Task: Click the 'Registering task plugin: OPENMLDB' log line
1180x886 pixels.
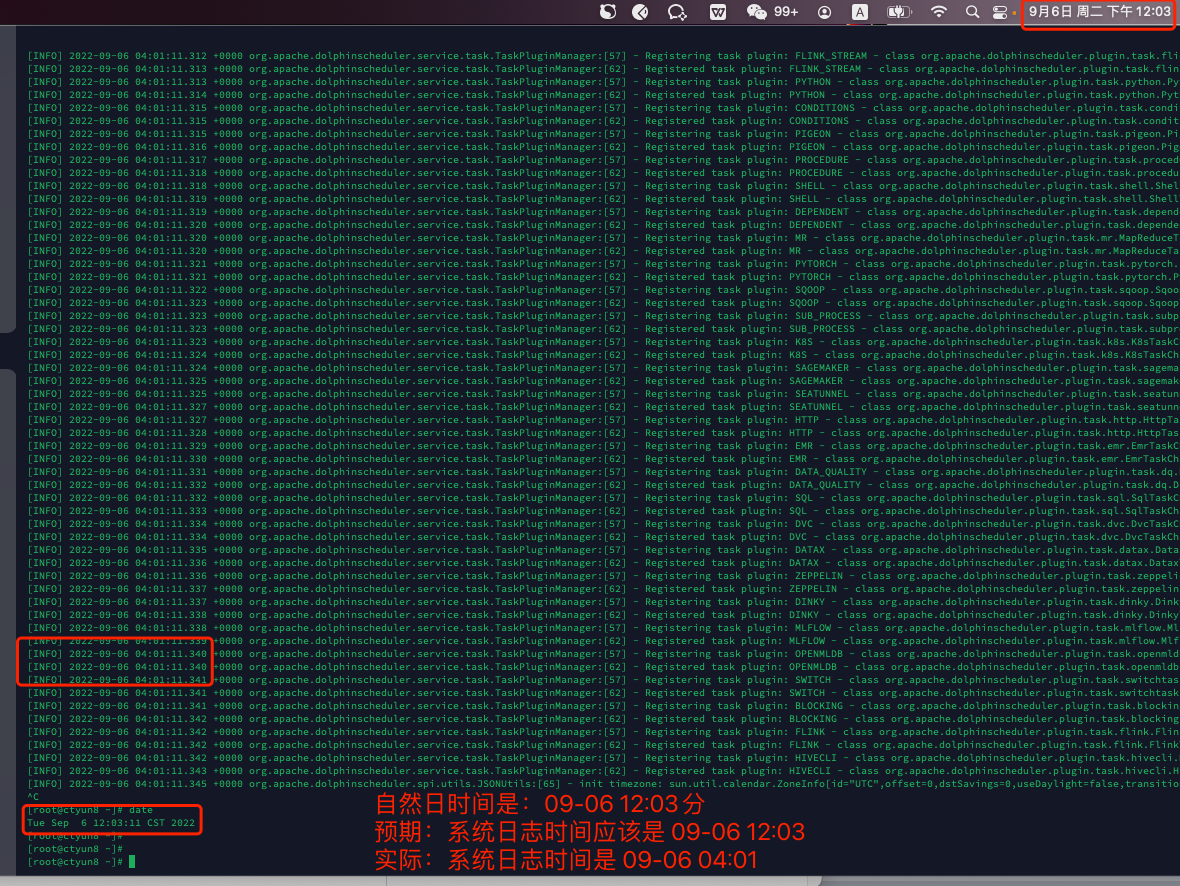Action: pos(604,653)
